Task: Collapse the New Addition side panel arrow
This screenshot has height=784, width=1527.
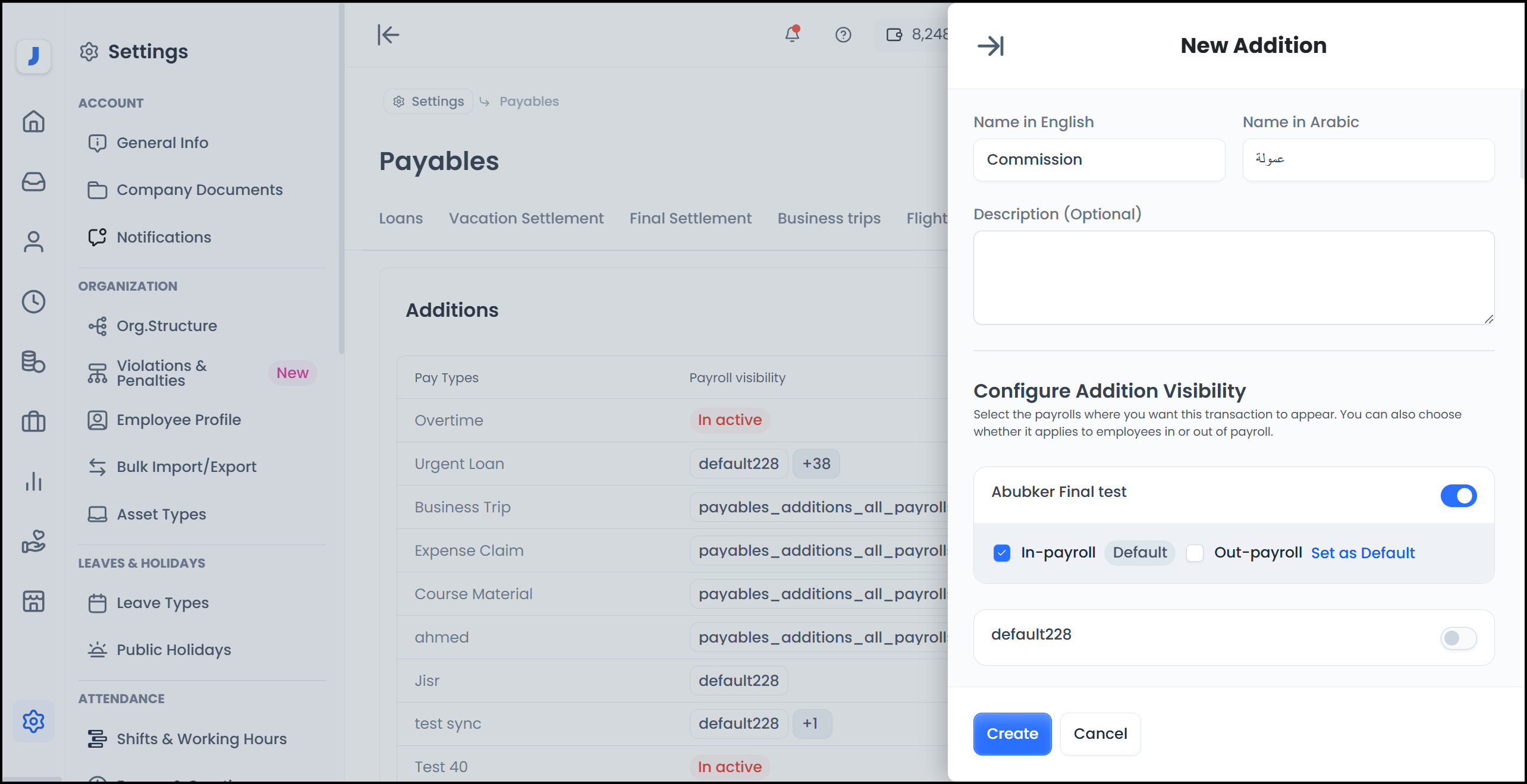Action: pyautogui.click(x=991, y=46)
